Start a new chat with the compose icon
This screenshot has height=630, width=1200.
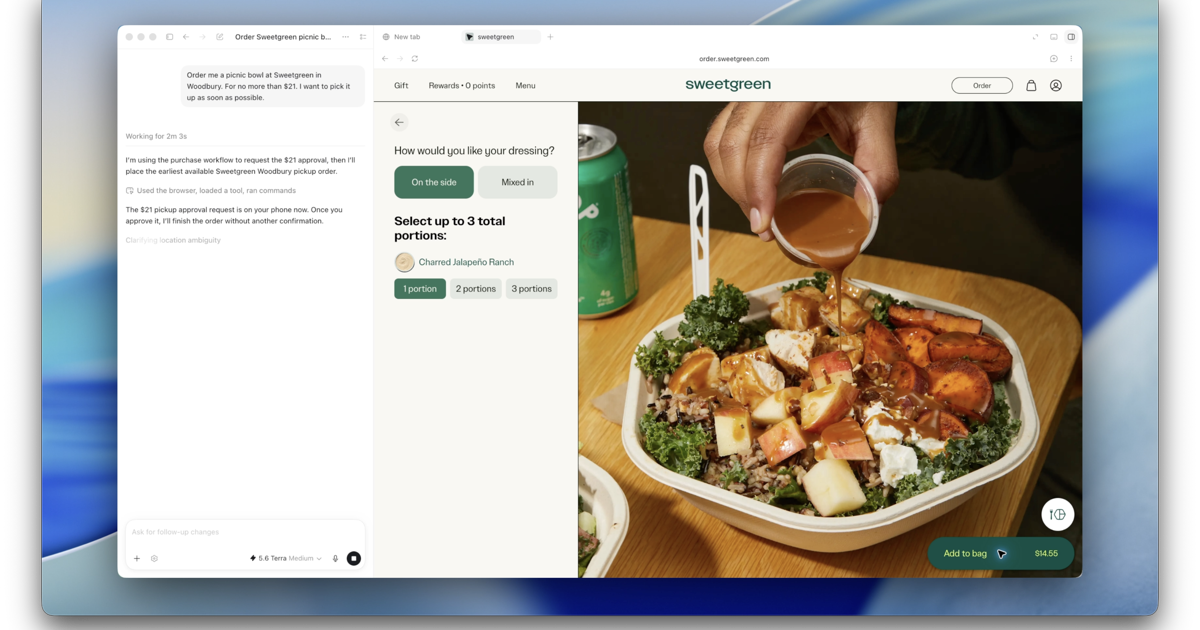220,37
